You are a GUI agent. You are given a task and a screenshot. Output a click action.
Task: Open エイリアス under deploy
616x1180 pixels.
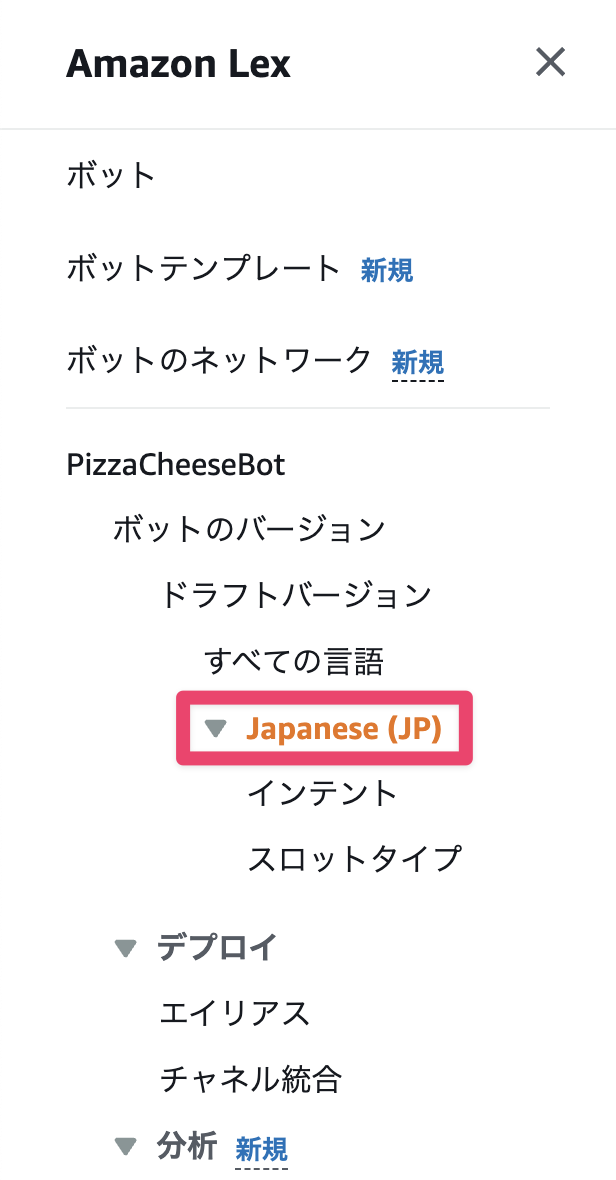tap(234, 1014)
